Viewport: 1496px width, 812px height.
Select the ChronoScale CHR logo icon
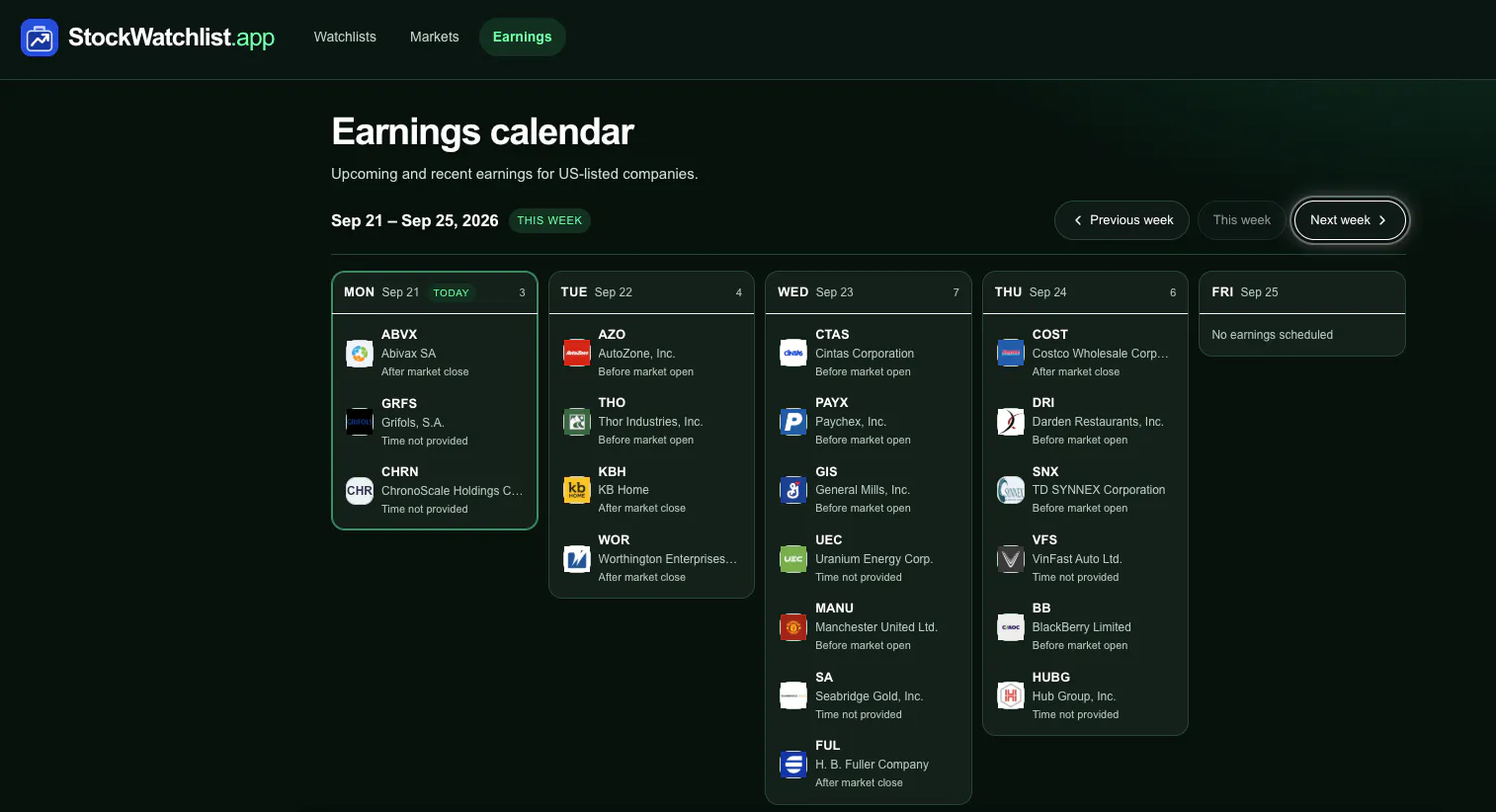[360, 490]
